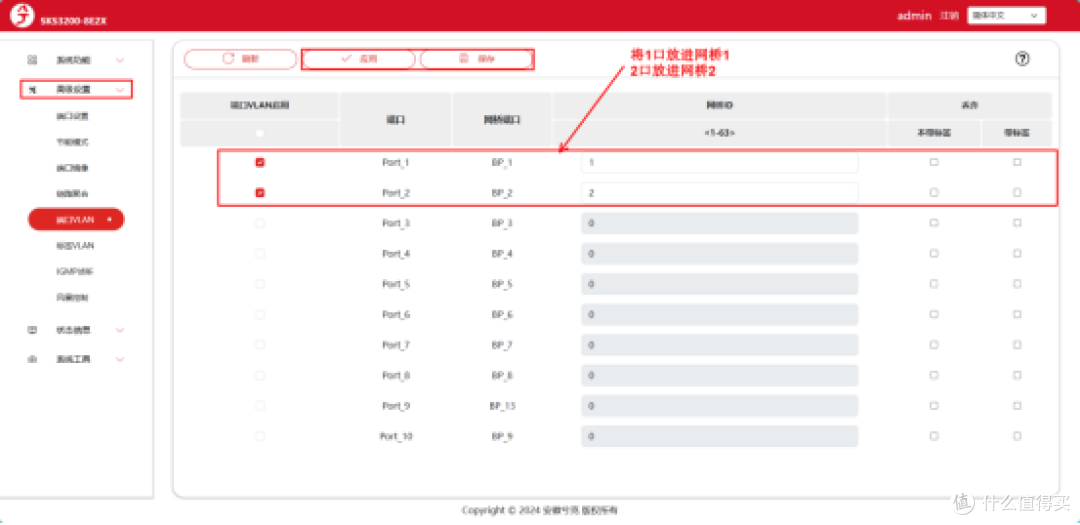
Task: Select the highlighted 端口VLAN sidebar item
Action: pyautogui.click(x=76, y=220)
